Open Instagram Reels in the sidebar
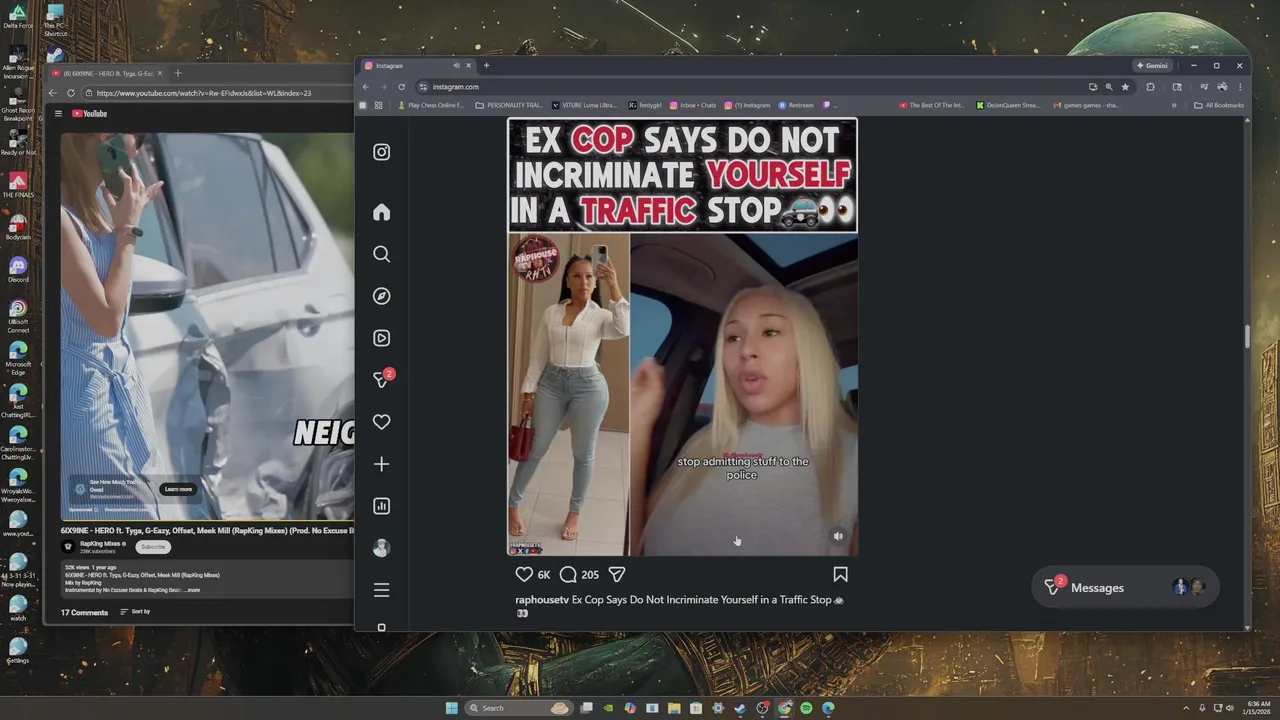Image resolution: width=1280 pixels, height=720 pixels. click(x=381, y=338)
